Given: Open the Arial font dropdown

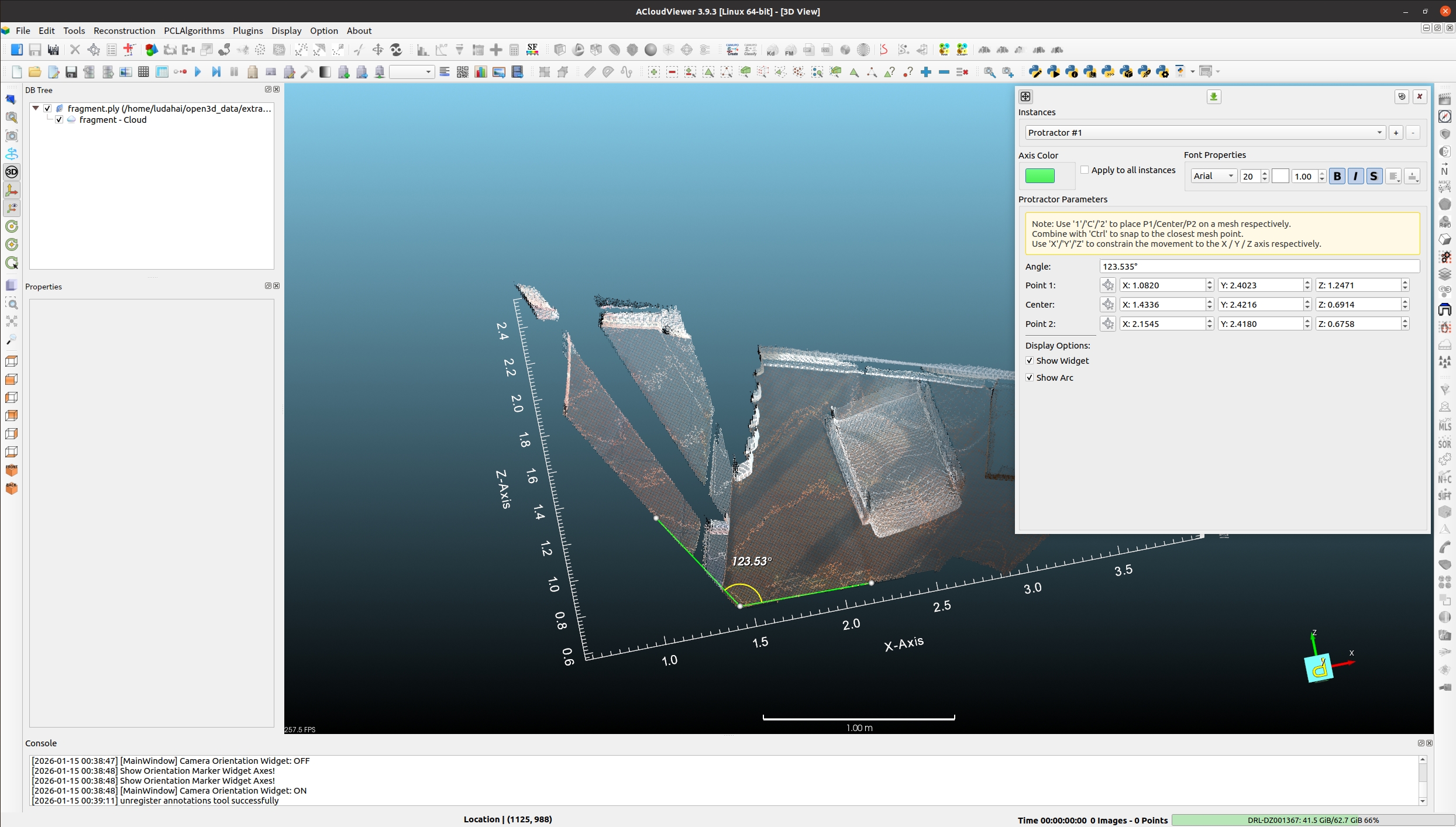Looking at the screenshot, I should (x=1213, y=176).
